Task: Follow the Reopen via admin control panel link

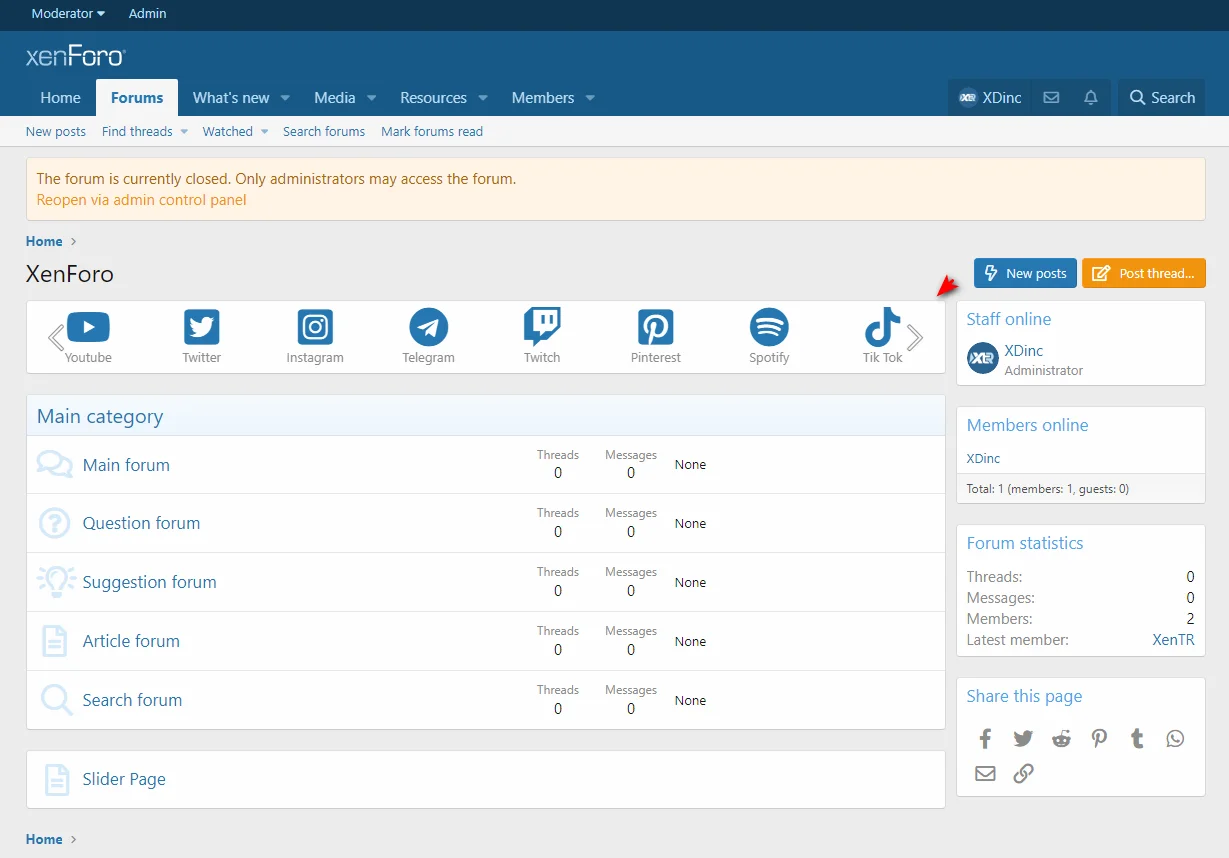Action: [x=141, y=200]
